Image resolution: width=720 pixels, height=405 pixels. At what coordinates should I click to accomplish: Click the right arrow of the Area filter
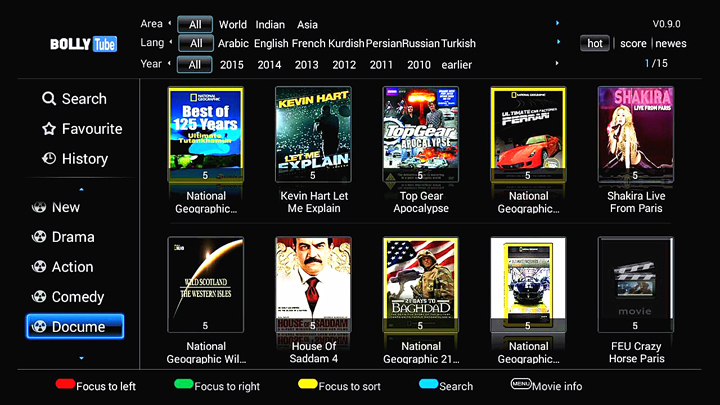(557, 23)
